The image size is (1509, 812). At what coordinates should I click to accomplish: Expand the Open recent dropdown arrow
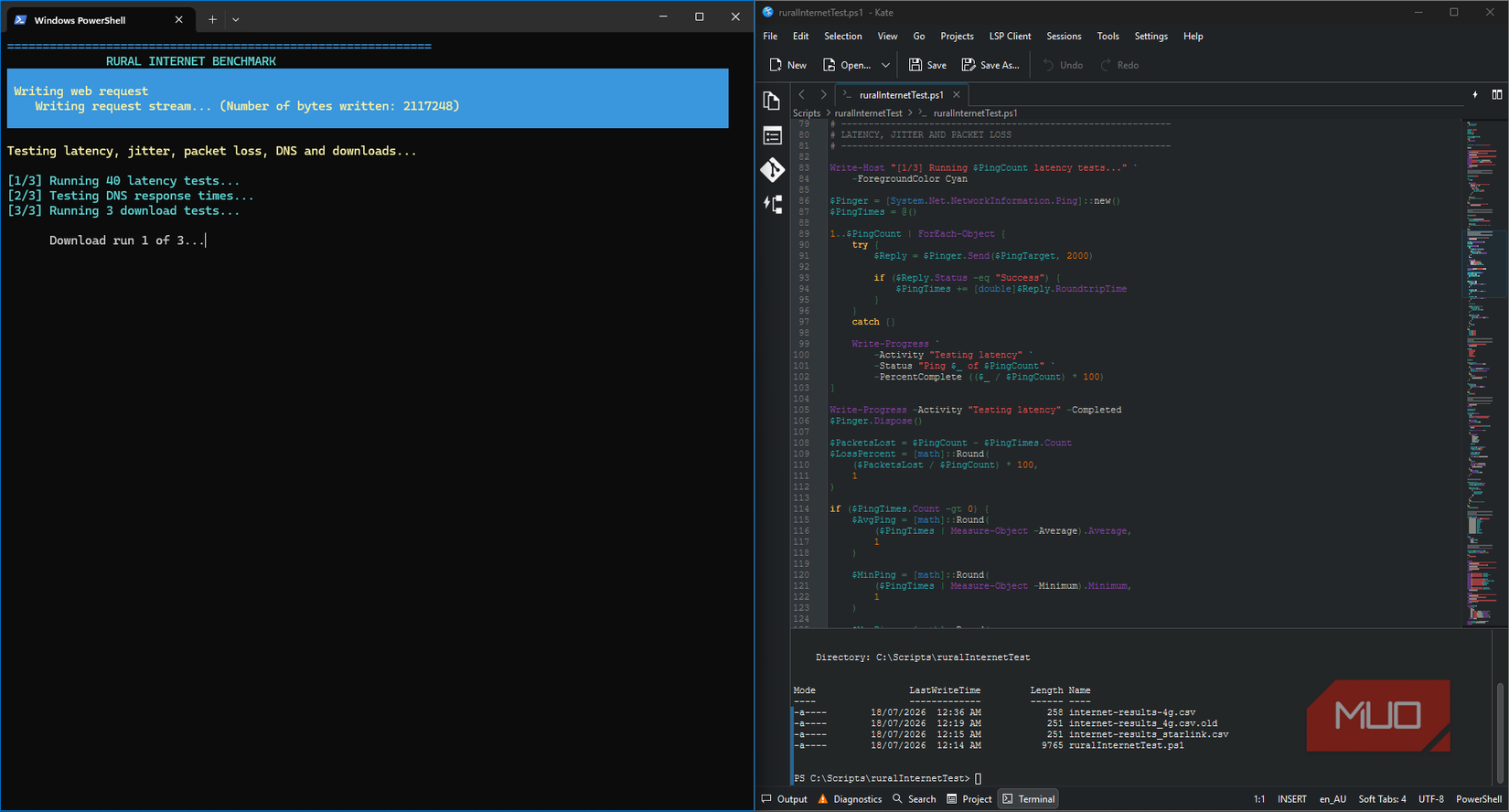coord(885,65)
